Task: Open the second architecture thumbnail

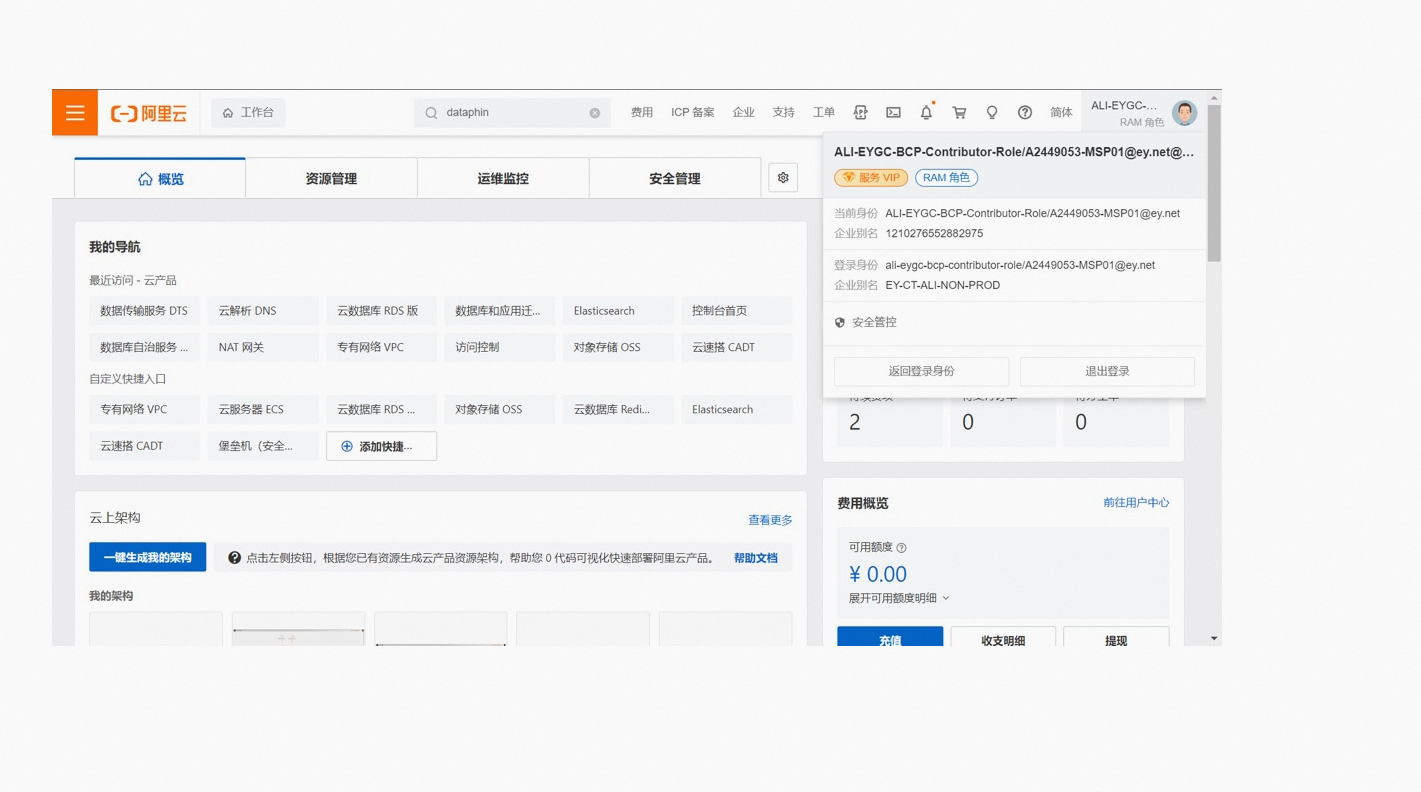Action: click(x=298, y=629)
